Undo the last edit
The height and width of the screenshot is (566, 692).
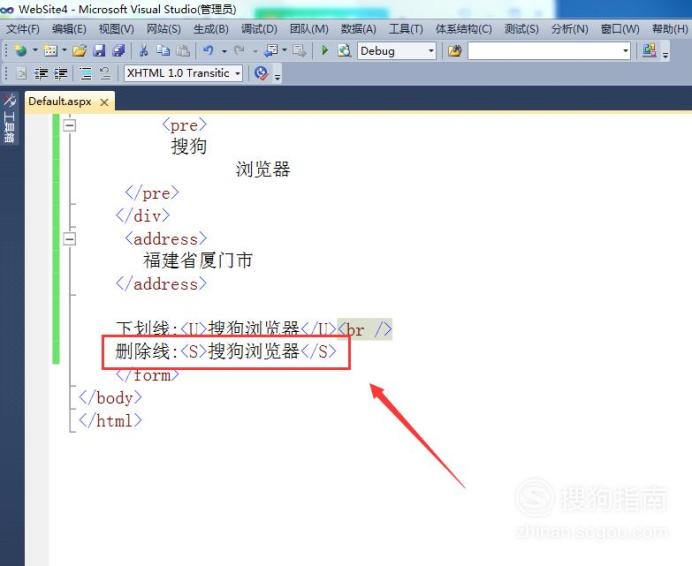coord(208,51)
